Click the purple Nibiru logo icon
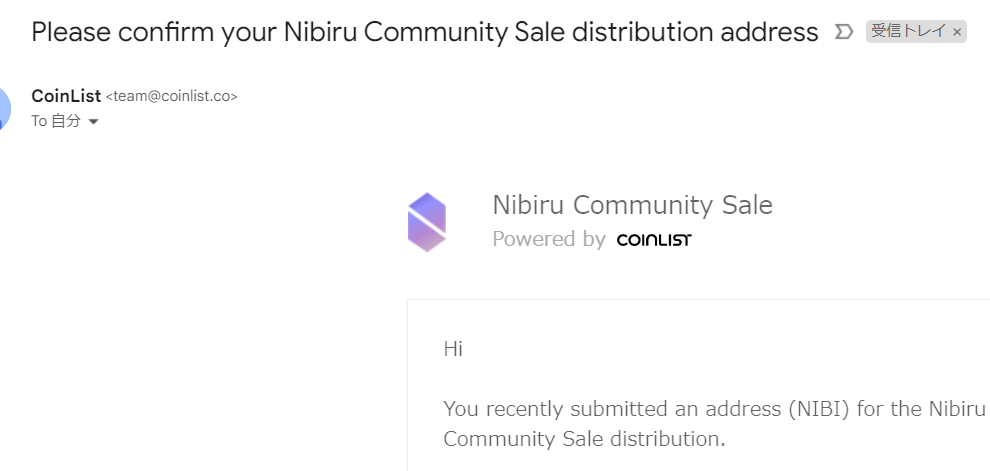The height and width of the screenshot is (471, 990). [427, 222]
